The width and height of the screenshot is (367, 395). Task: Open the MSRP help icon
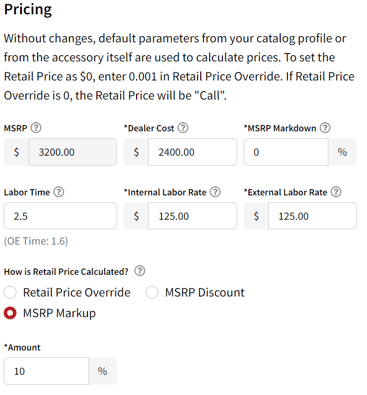(36, 128)
